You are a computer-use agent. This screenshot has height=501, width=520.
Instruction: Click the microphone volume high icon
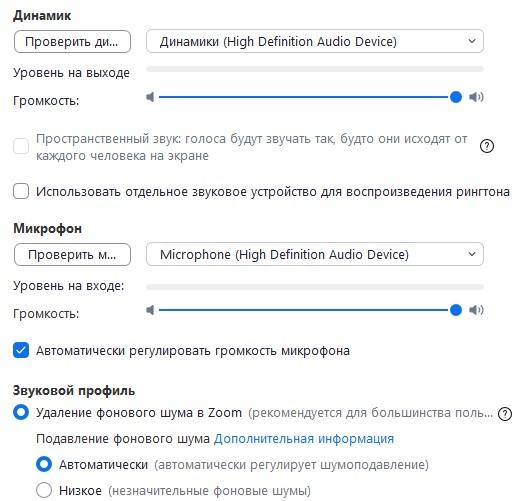click(476, 310)
